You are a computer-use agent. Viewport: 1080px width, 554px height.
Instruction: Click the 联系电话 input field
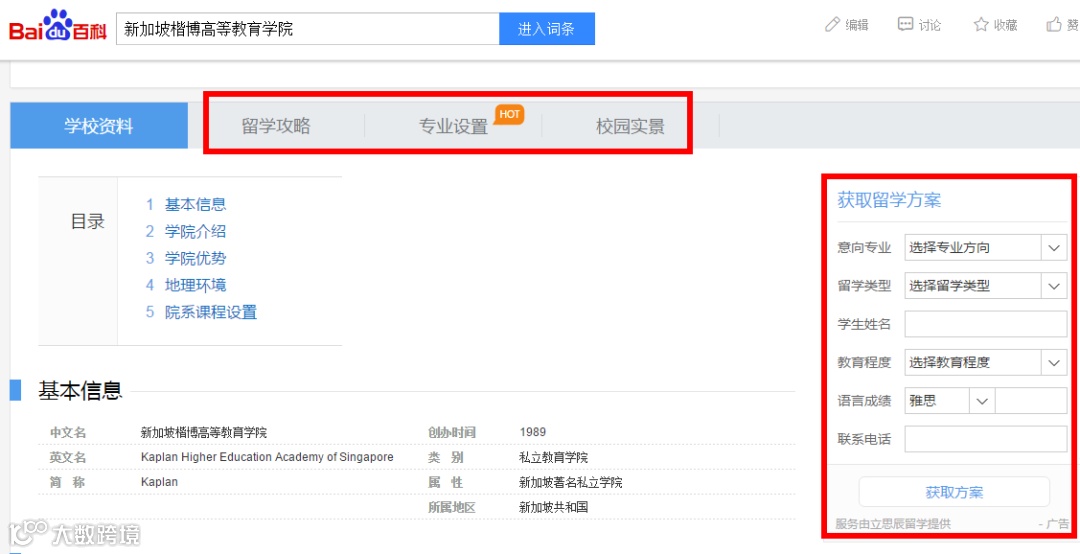986,439
